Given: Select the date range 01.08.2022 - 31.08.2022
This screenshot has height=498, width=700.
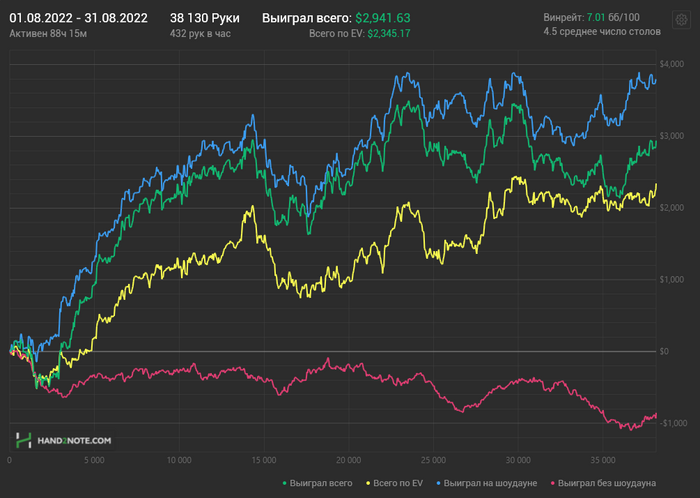Looking at the screenshot, I should tap(79, 18).
